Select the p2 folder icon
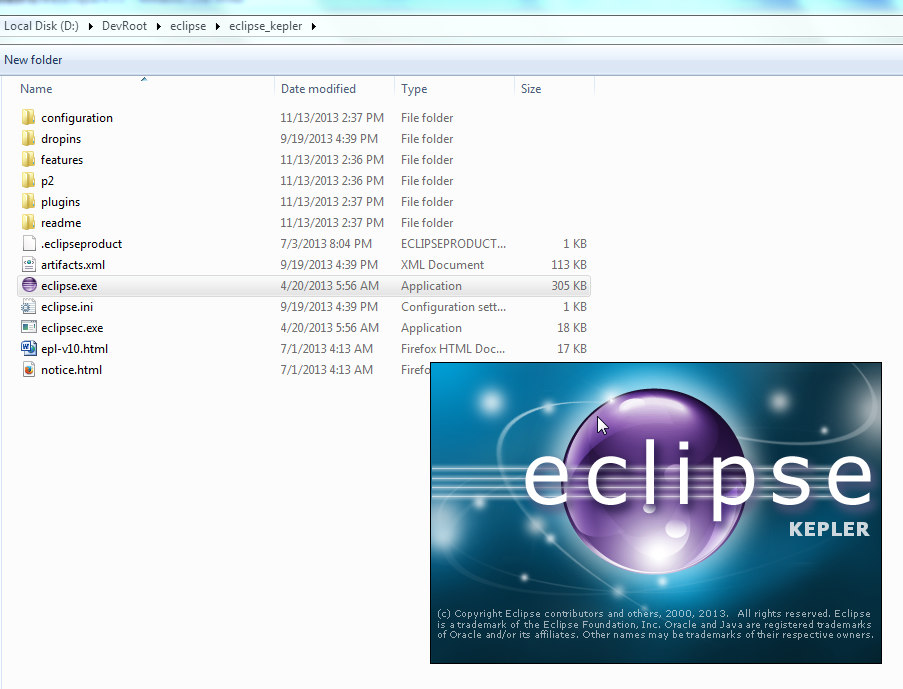903x689 pixels. [x=29, y=180]
